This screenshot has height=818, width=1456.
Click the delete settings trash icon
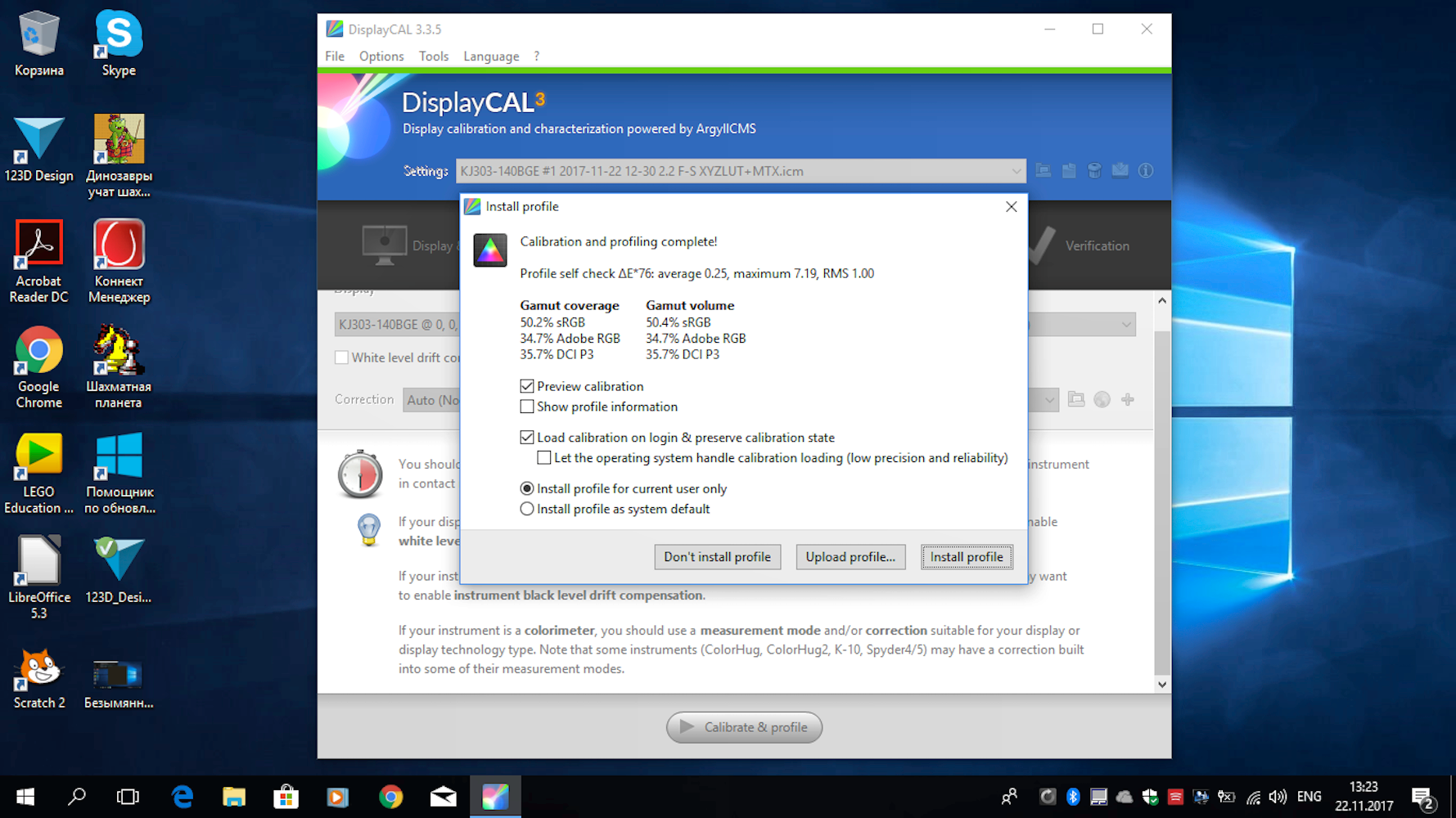coord(1094,170)
